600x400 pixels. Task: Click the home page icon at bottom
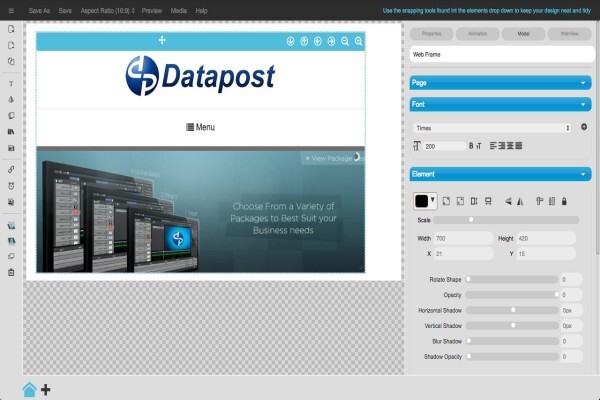29,389
